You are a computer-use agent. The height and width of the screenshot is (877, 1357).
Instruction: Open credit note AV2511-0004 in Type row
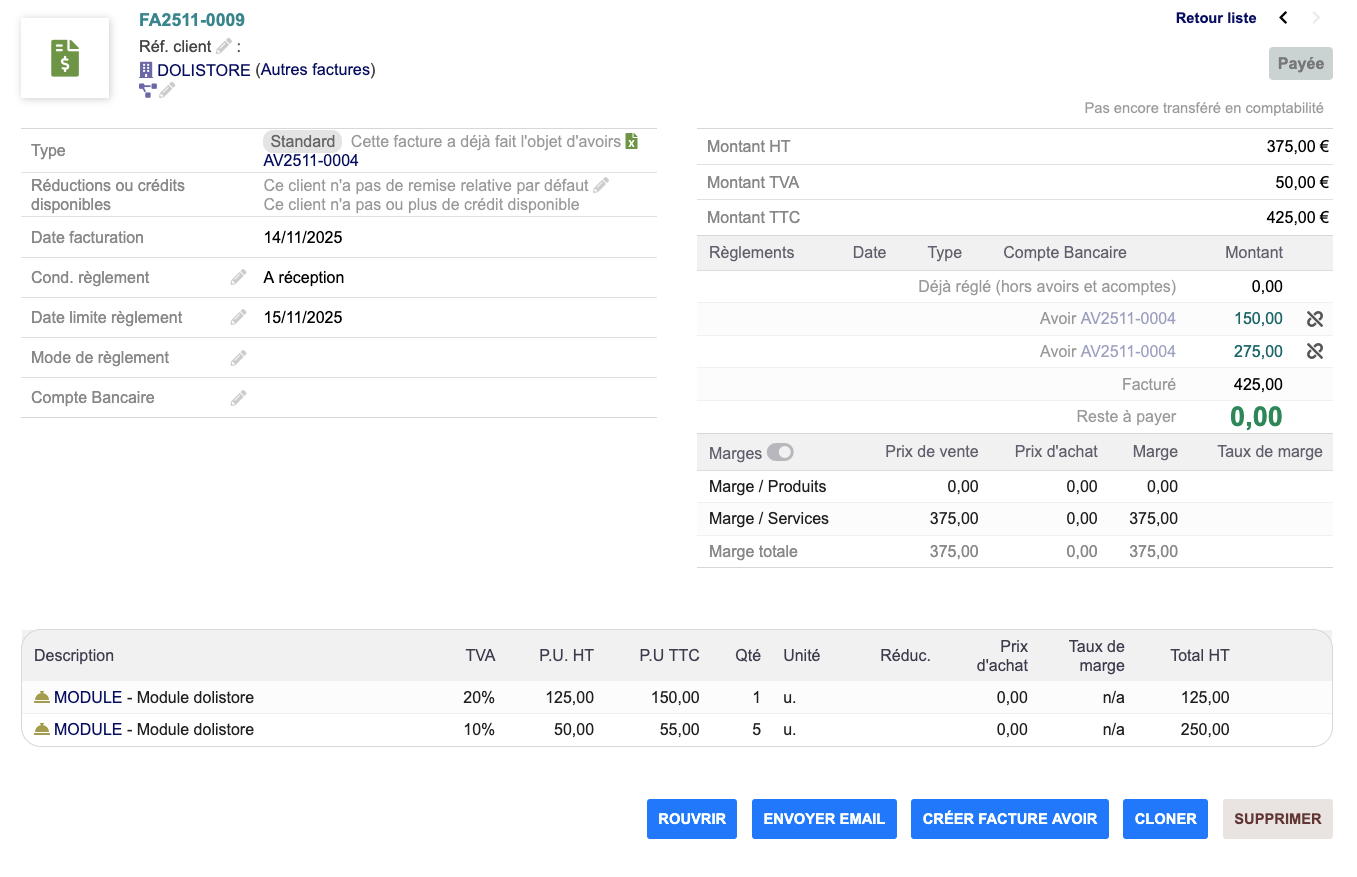tap(311, 161)
